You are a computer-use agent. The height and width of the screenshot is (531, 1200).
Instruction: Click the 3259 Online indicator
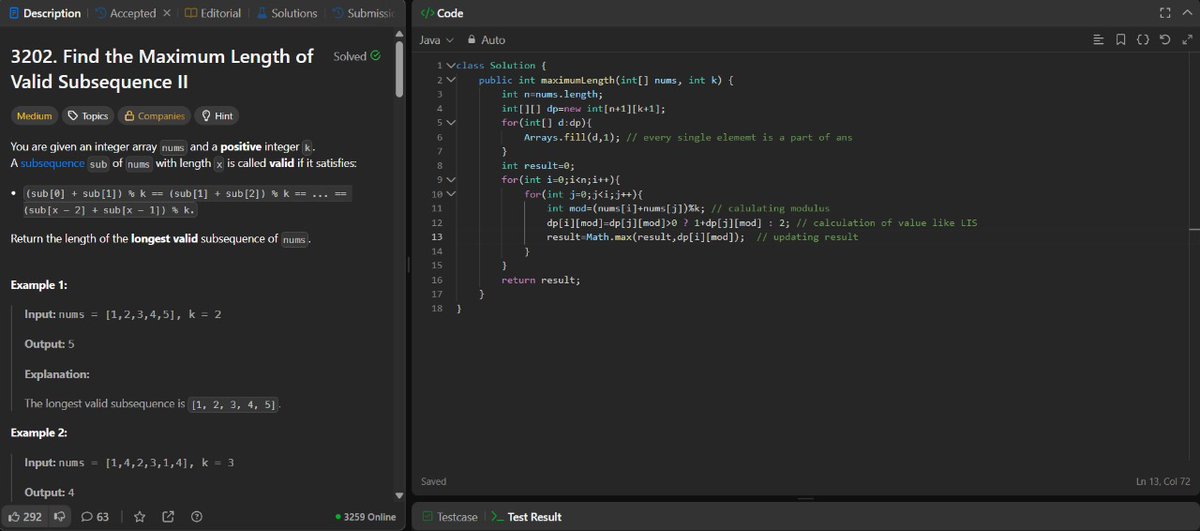(x=365, y=517)
